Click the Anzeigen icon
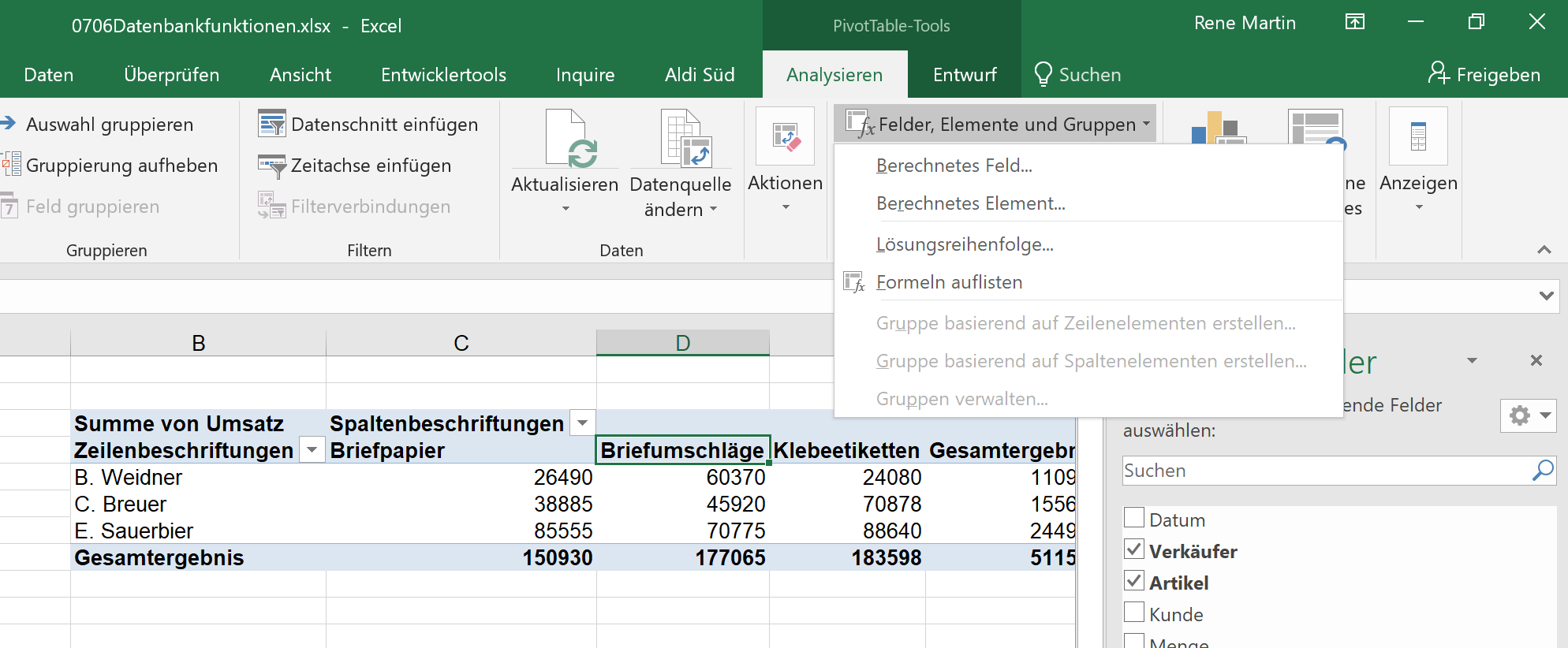The width and height of the screenshot is (1568, 648). tap(1418, 136)
